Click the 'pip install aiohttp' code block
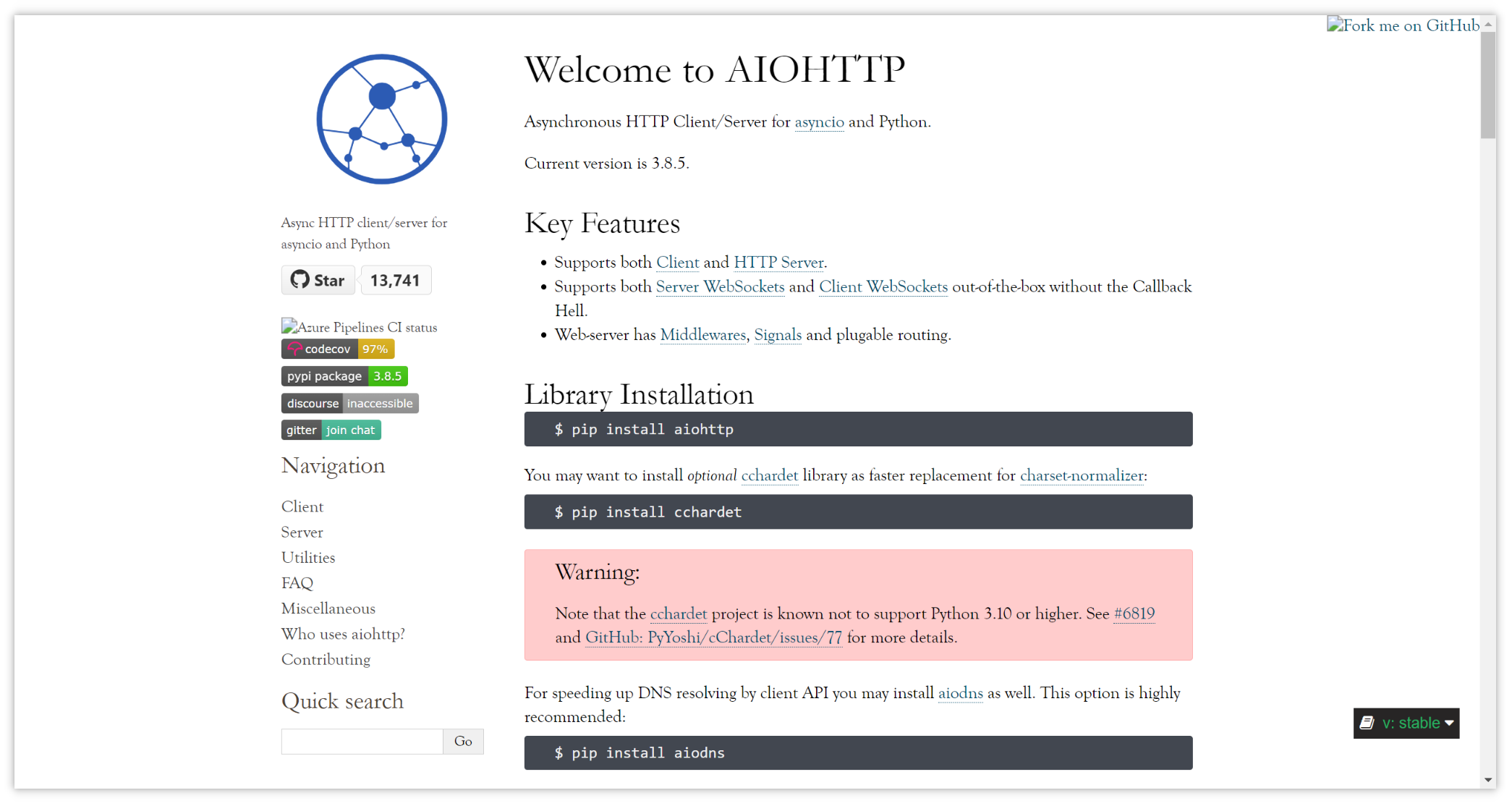This screenshot has width=1512, height=806. (x=858, y=429)
